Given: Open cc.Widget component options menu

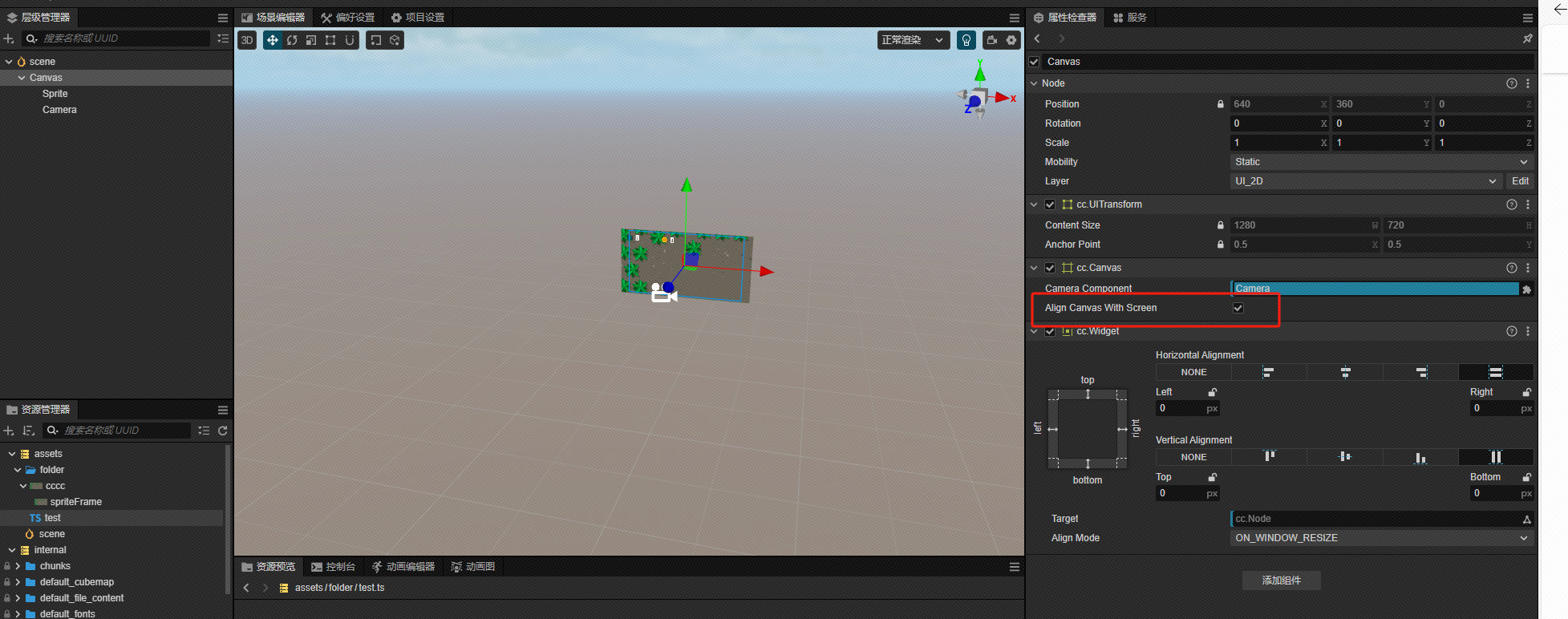Looking at the screenshot, I should pos(1528,331).
